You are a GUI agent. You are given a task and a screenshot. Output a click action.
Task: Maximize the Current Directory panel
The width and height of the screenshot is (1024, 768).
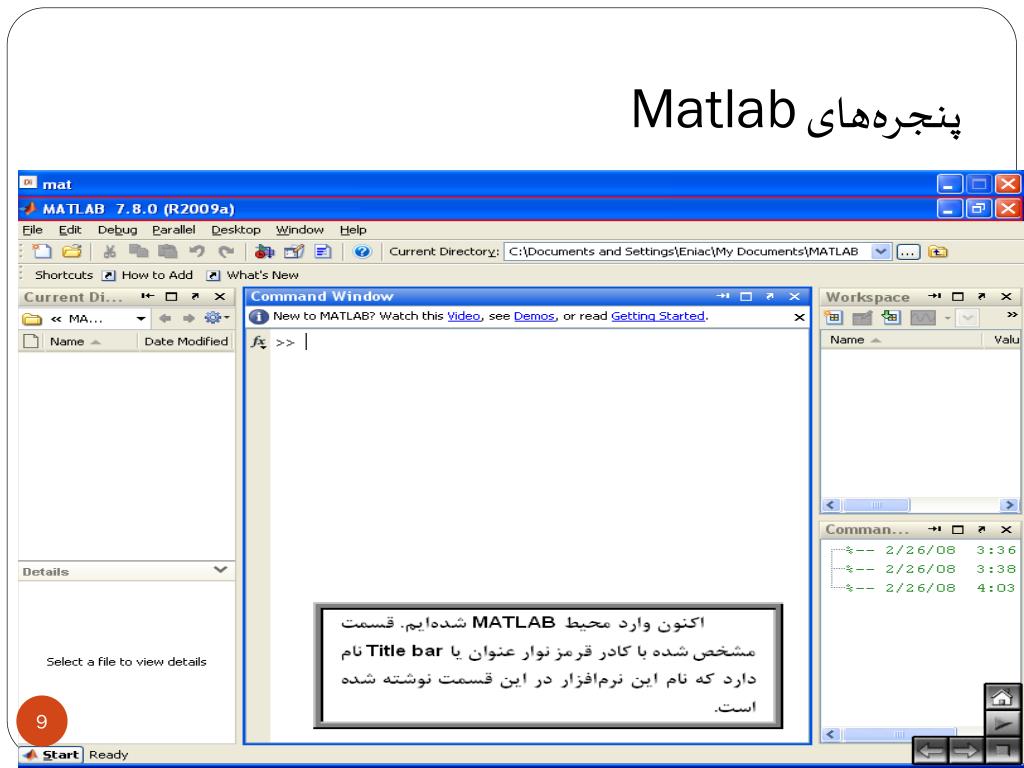tap(171, 296)
